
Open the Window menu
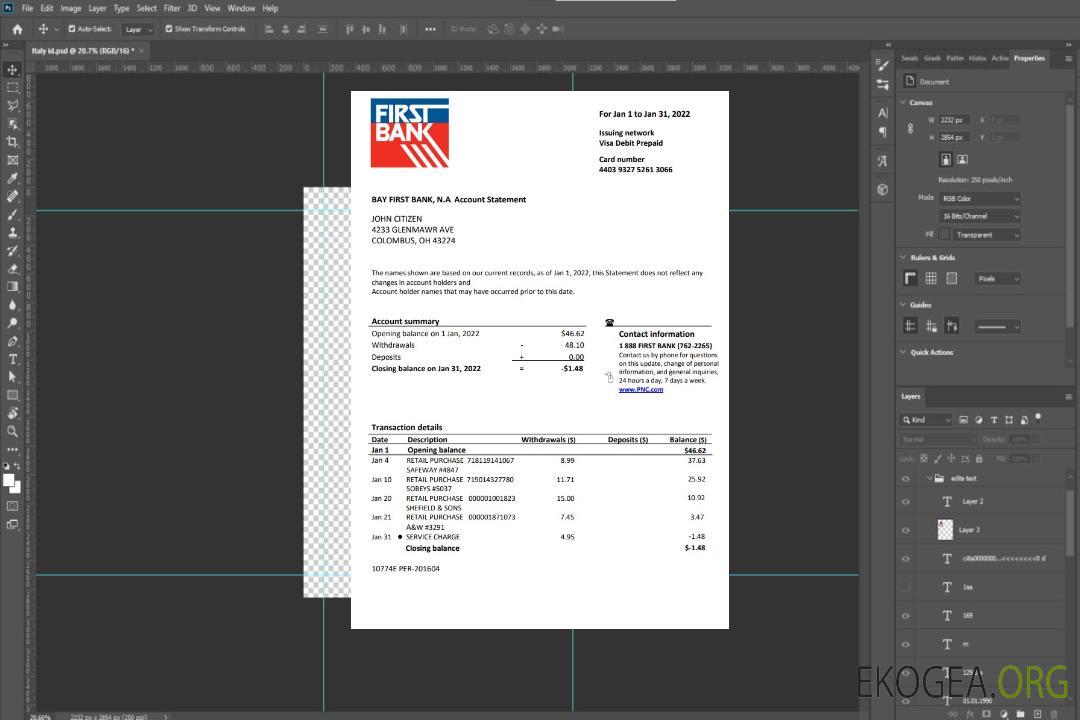click(241, 8)
